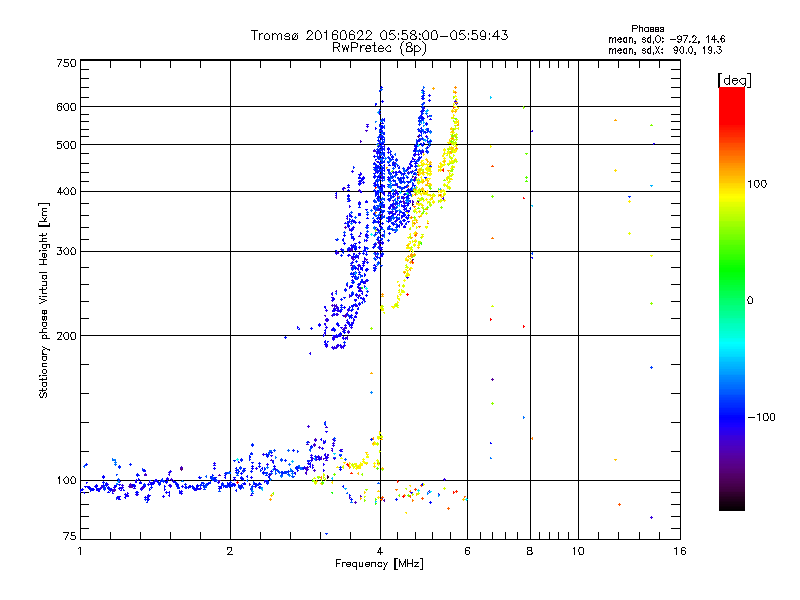Click y-axis tick label "600"
Image resolution: width=800 pixels, height=600 pixels.
pyautogui.click(x=67, y=107)
